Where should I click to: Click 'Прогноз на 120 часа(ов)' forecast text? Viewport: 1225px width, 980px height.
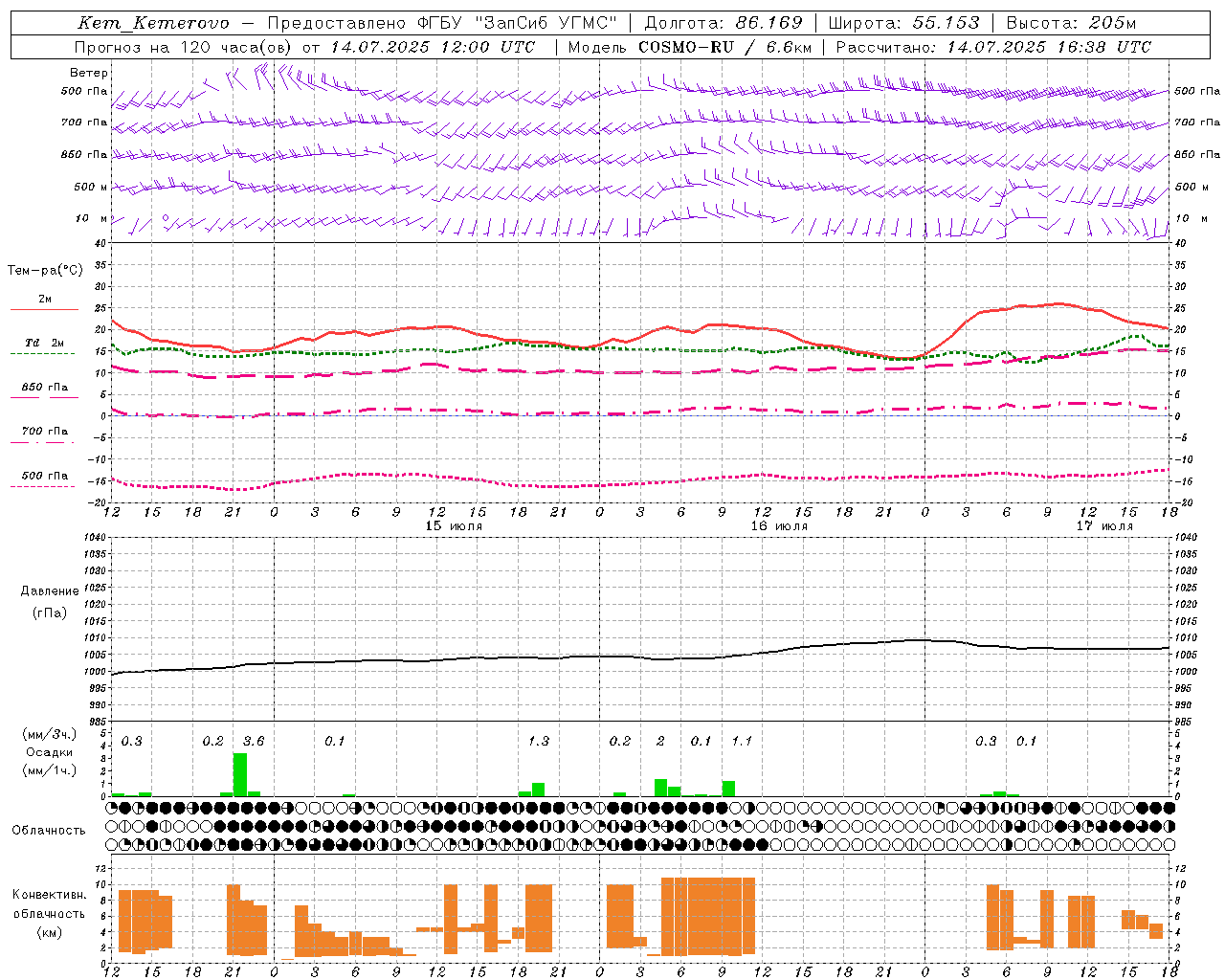click(x=183, y=47)
